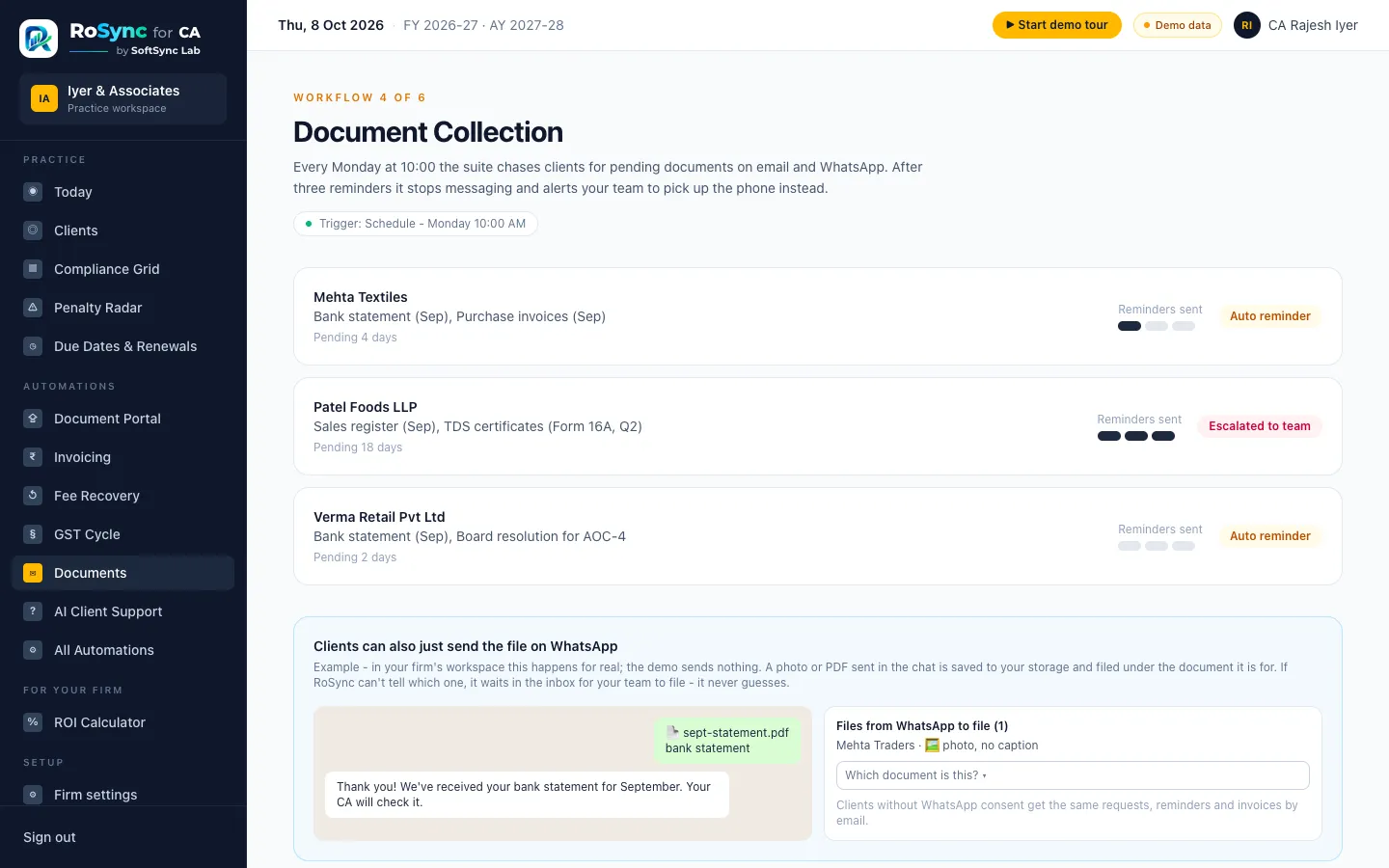The image size is (1389, 868).
Task: Click the Invoicing rupee icon
Action: [x=33, y=457]
